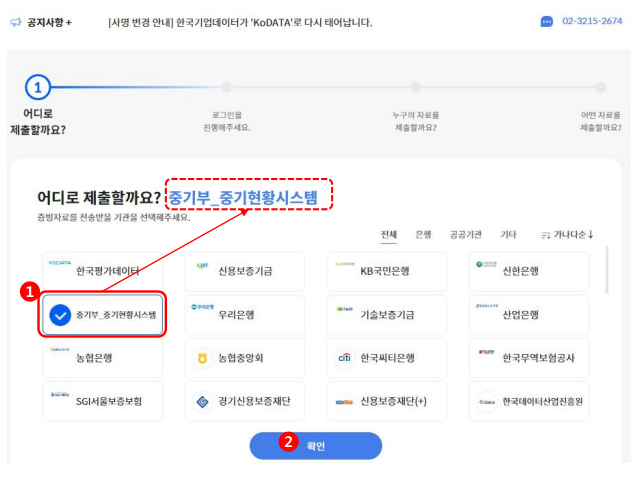The width and height of the screenshot is (638, 487).
Task: Select the SGI서울보증보험 institution card
Action: point(103,402)
